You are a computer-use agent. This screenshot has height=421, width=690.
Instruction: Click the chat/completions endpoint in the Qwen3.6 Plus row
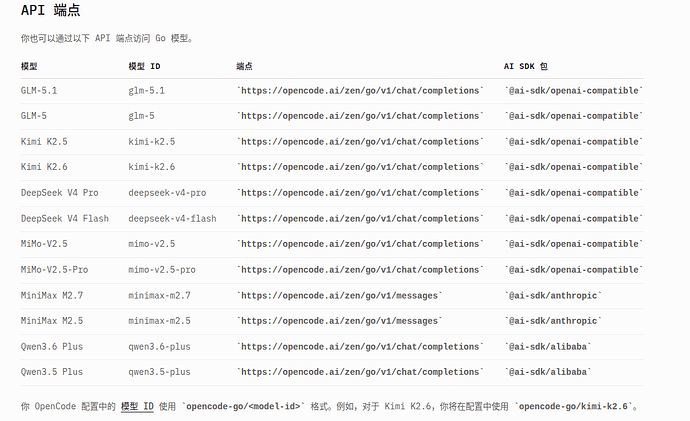point(360,347)
